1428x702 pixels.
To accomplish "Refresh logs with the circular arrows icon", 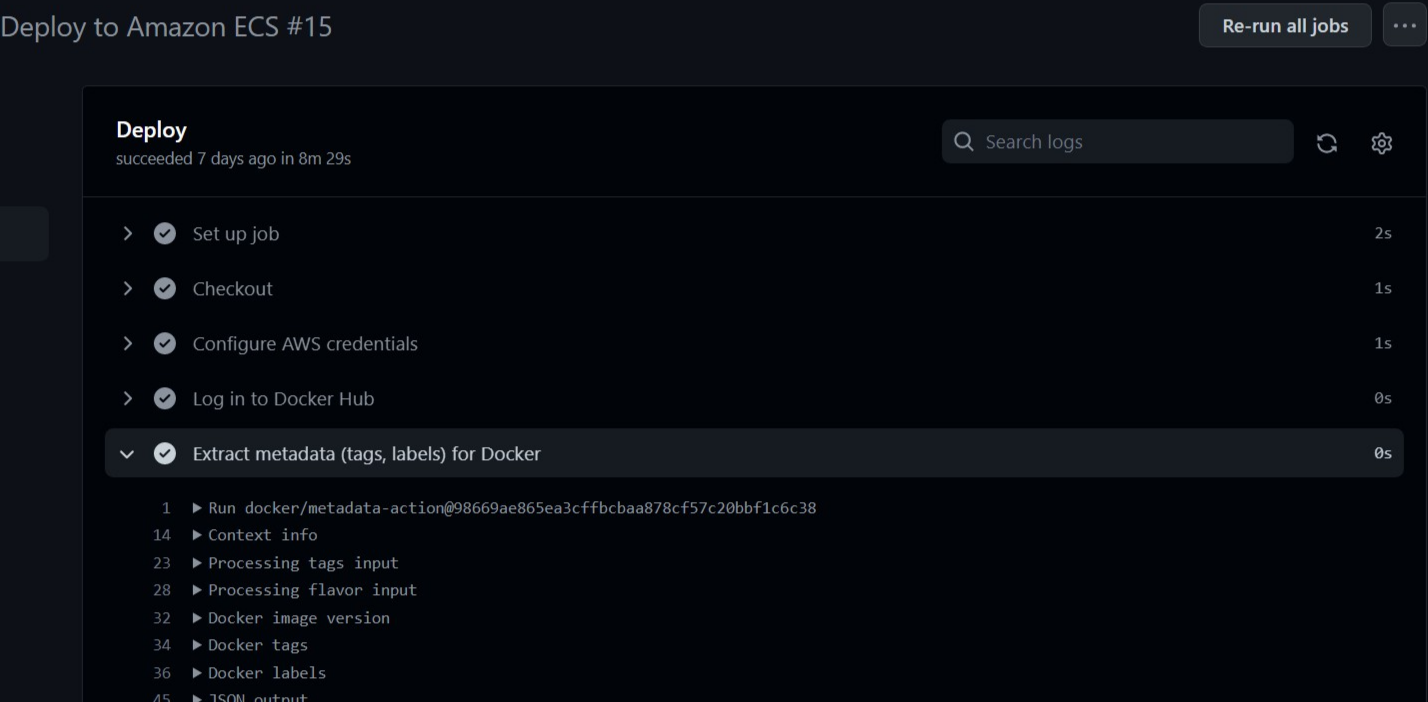I will [x=1327, y=143].
